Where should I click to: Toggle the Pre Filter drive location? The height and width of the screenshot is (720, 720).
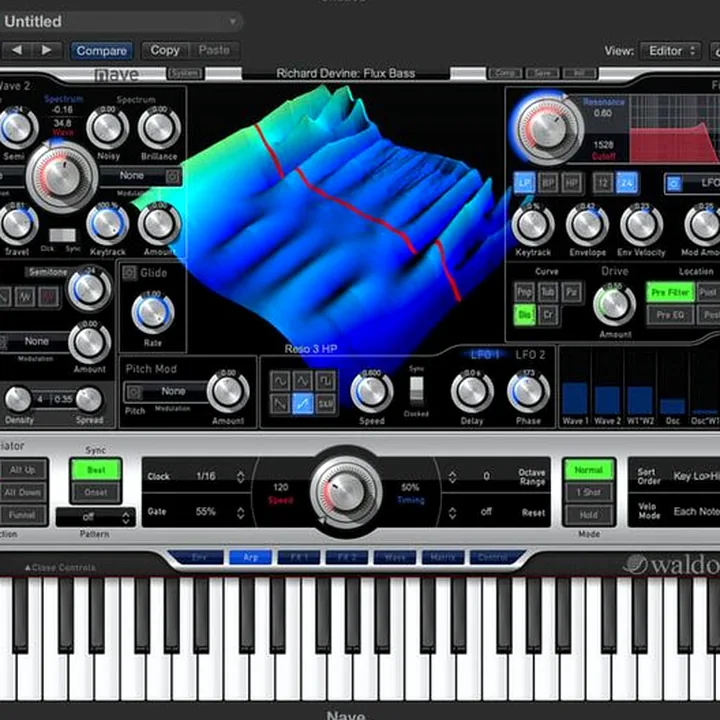point(670,292)
